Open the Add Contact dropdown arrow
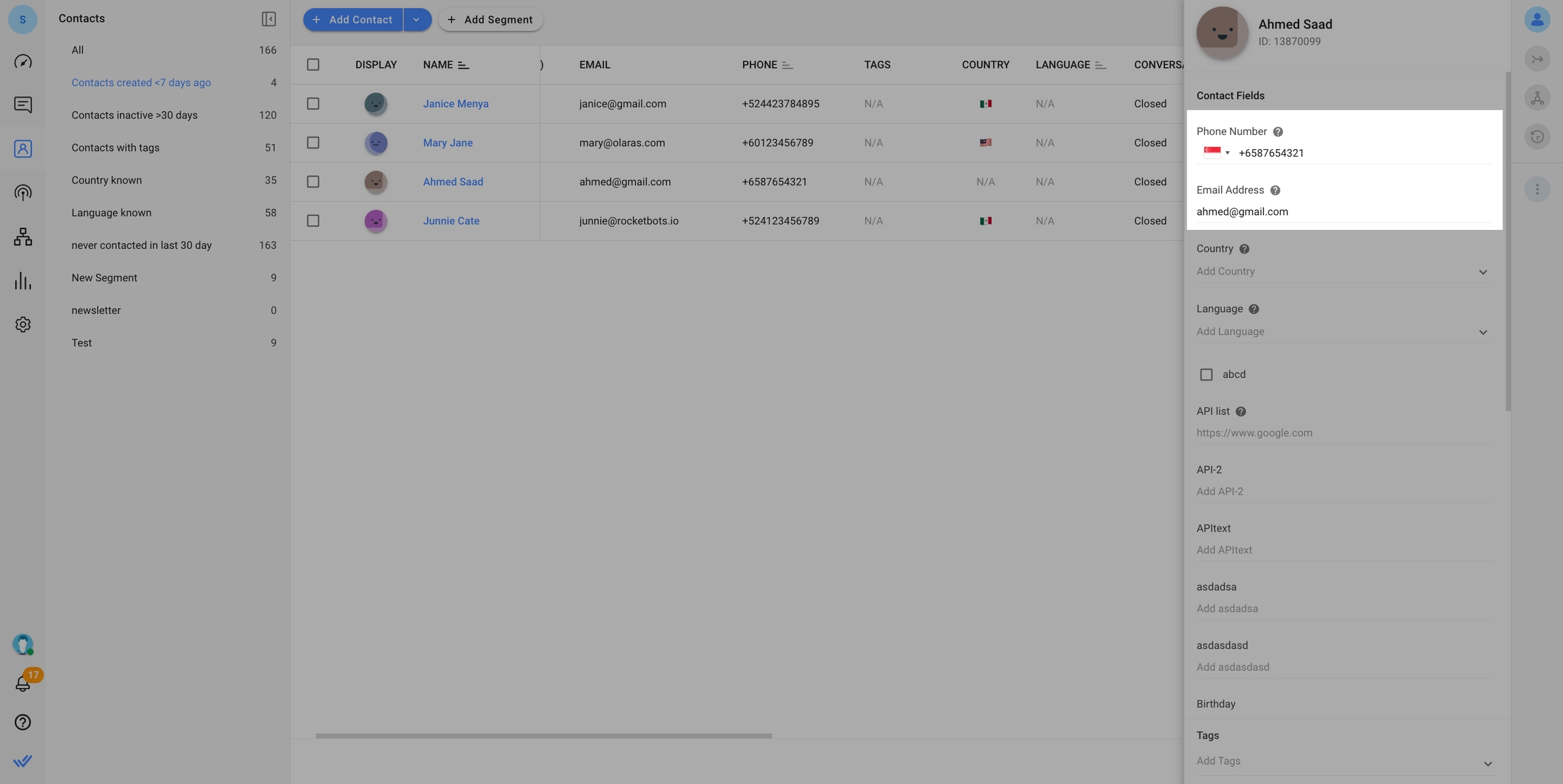Screen dimensions: 1563x784 pos(417,20)
